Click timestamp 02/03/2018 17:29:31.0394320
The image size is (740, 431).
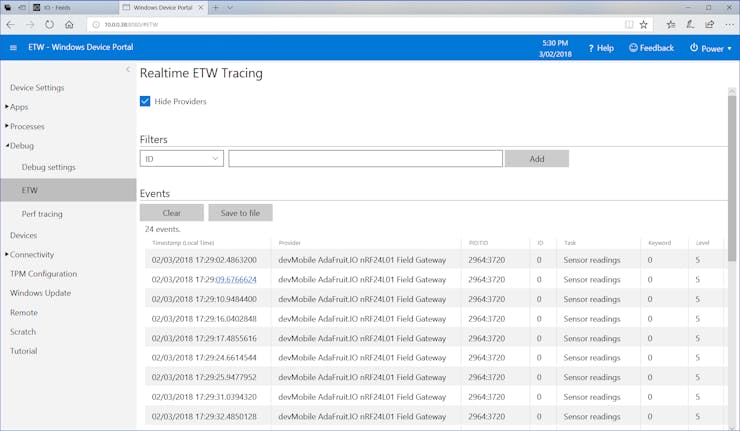(204, 397)
